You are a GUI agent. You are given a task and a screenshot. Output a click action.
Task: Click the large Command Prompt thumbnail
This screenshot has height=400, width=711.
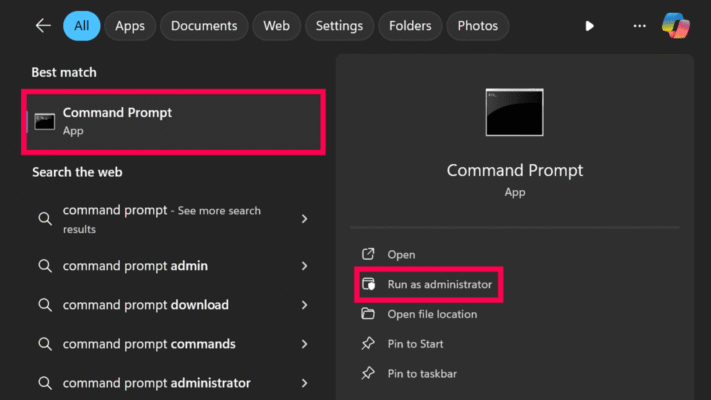(x=515, y=112)
